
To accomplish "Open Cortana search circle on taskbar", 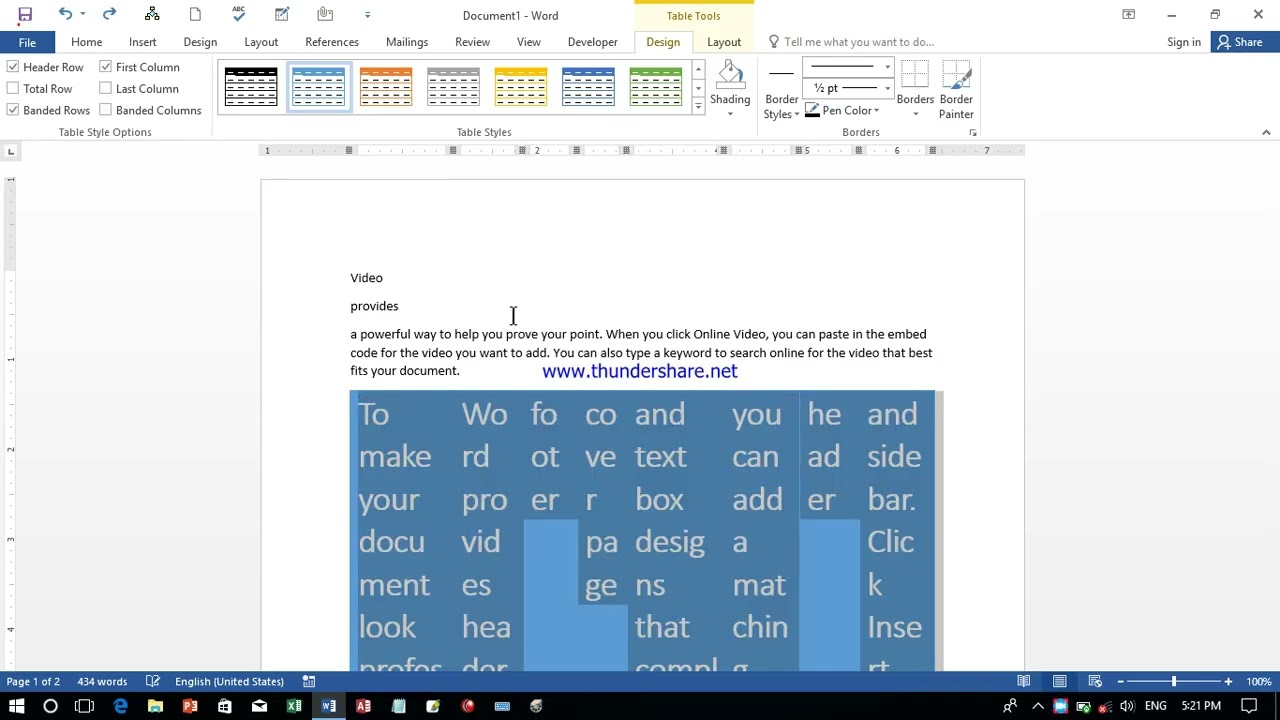I will pyautogui.click(x=50, y=706).
